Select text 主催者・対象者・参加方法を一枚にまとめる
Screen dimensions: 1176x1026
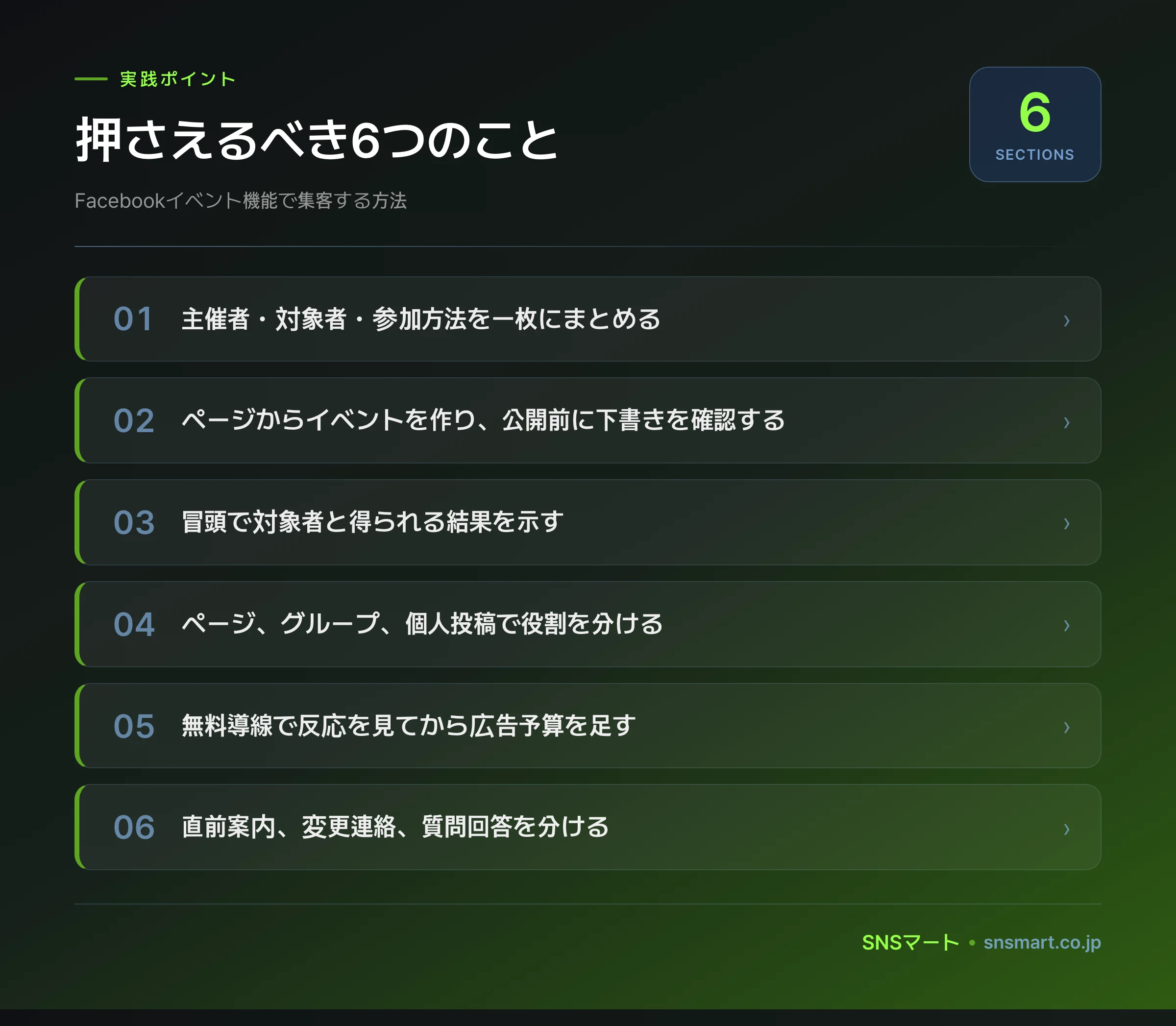[421, 319]
